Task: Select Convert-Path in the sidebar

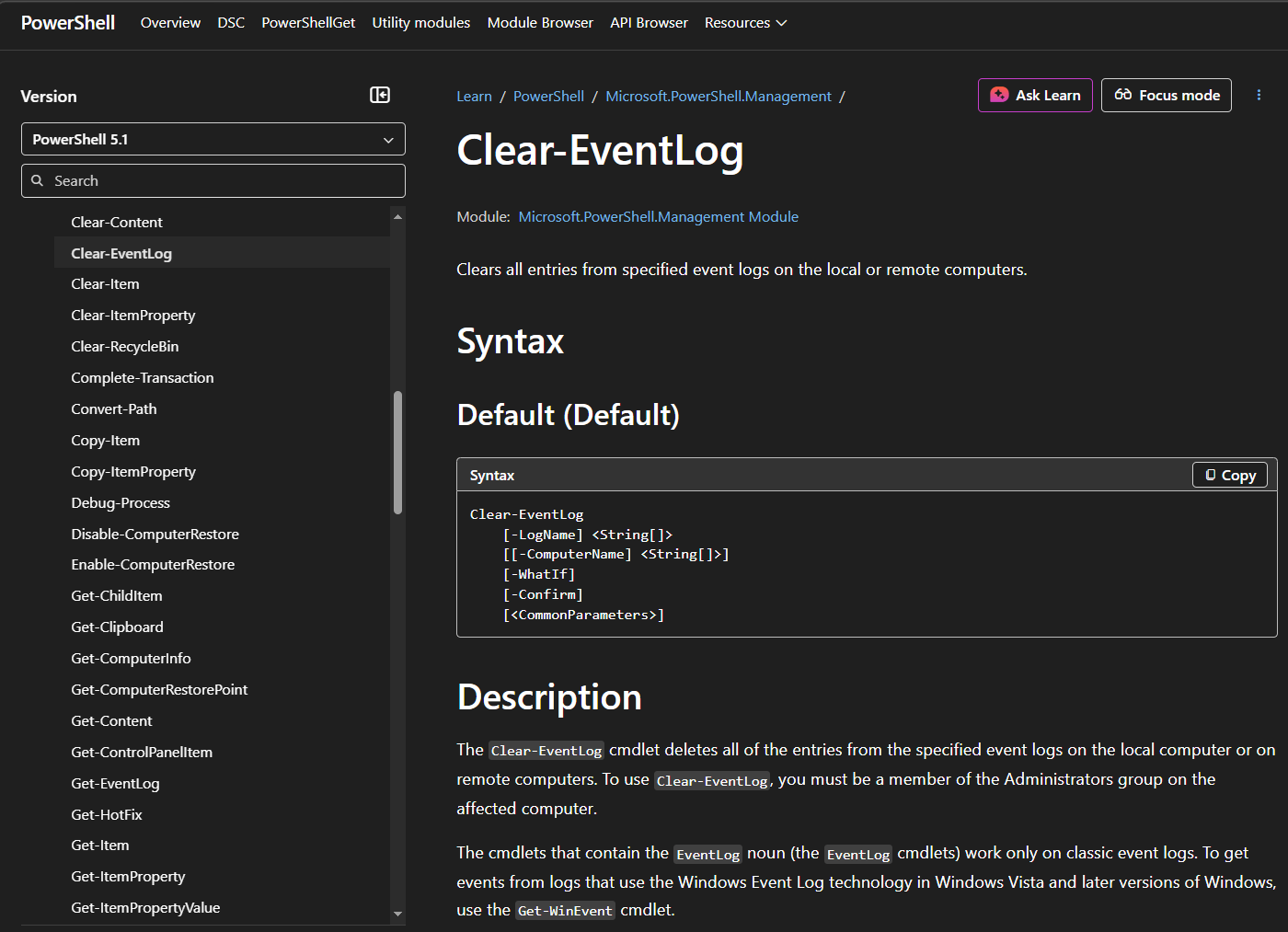Action: (x=114, y=409)
